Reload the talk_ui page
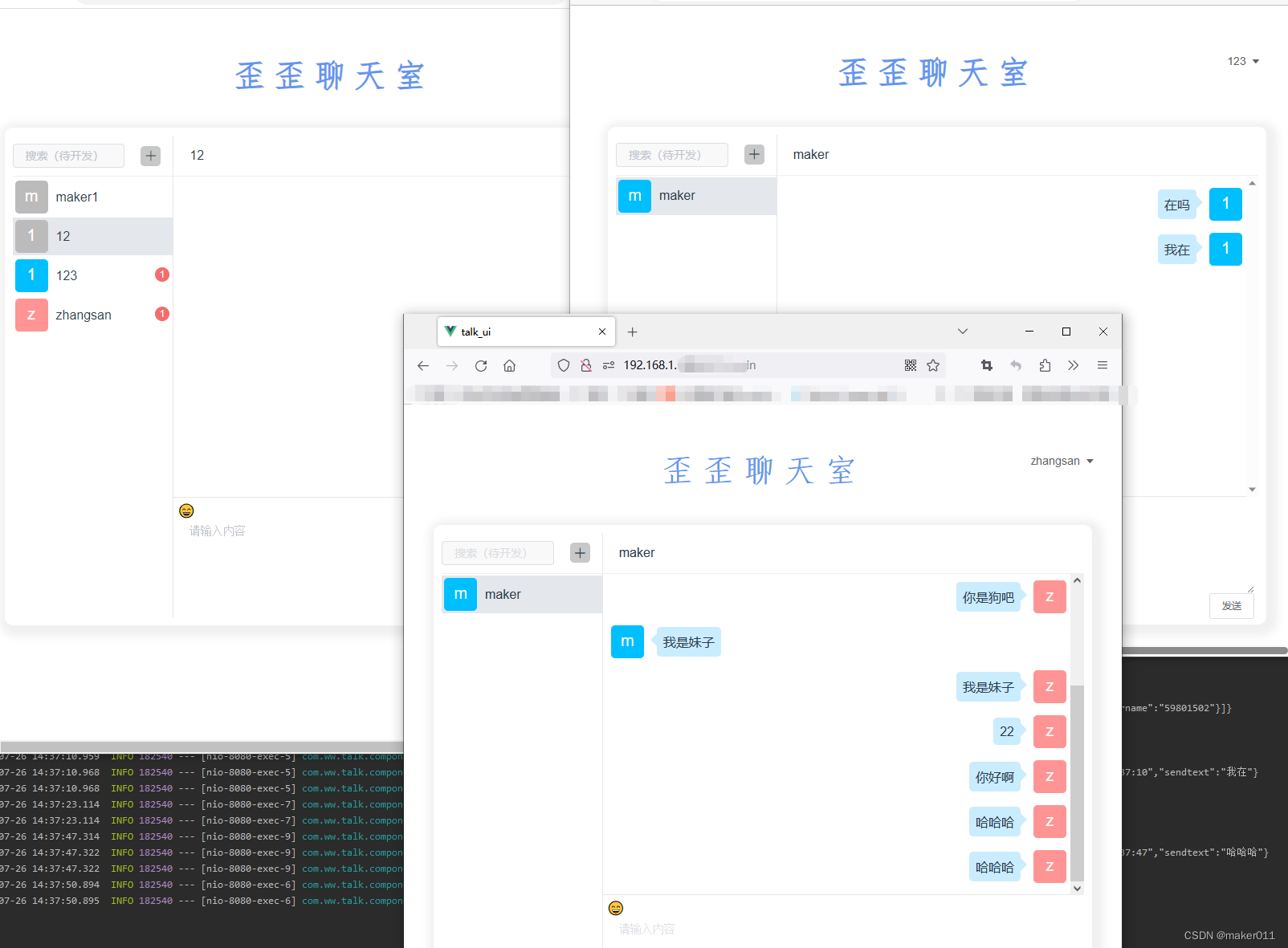The image size is (1288, 948). [480, 365]
